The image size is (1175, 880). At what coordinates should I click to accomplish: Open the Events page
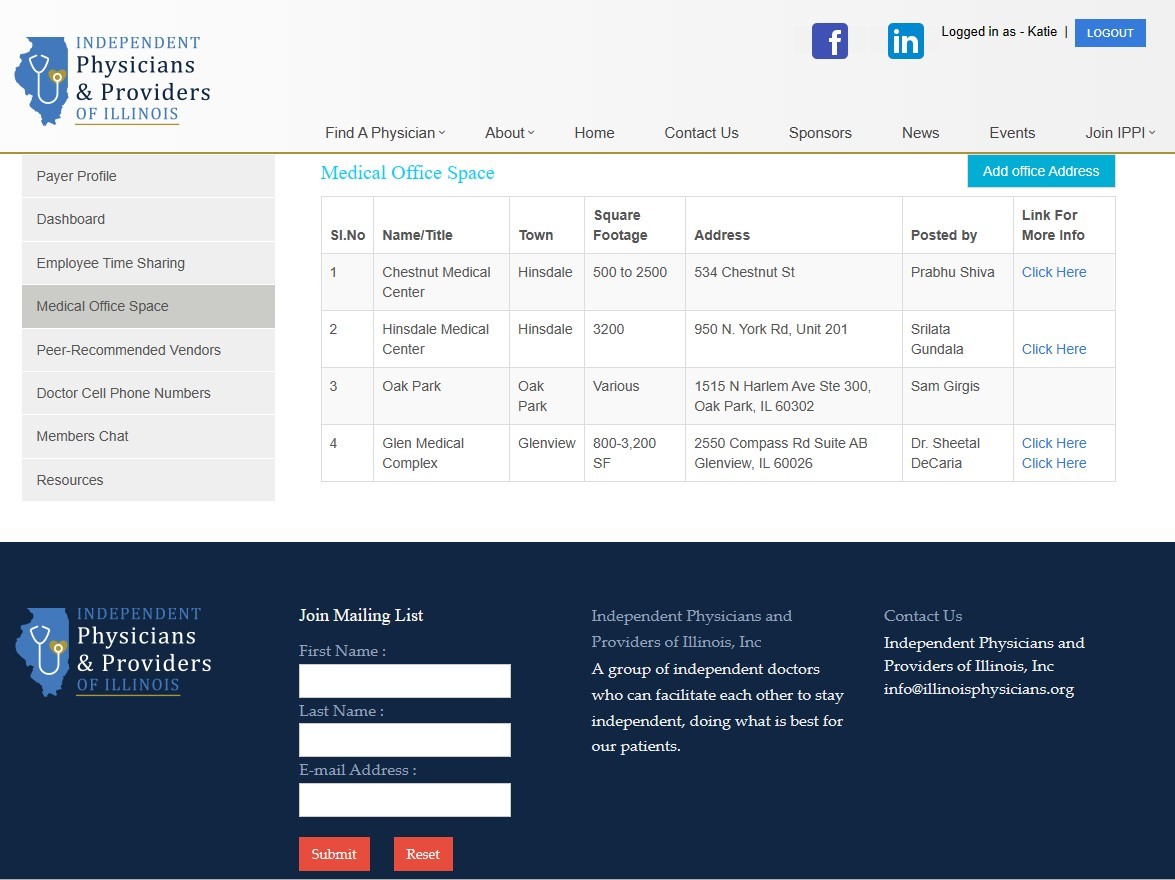pos(1012,133)
